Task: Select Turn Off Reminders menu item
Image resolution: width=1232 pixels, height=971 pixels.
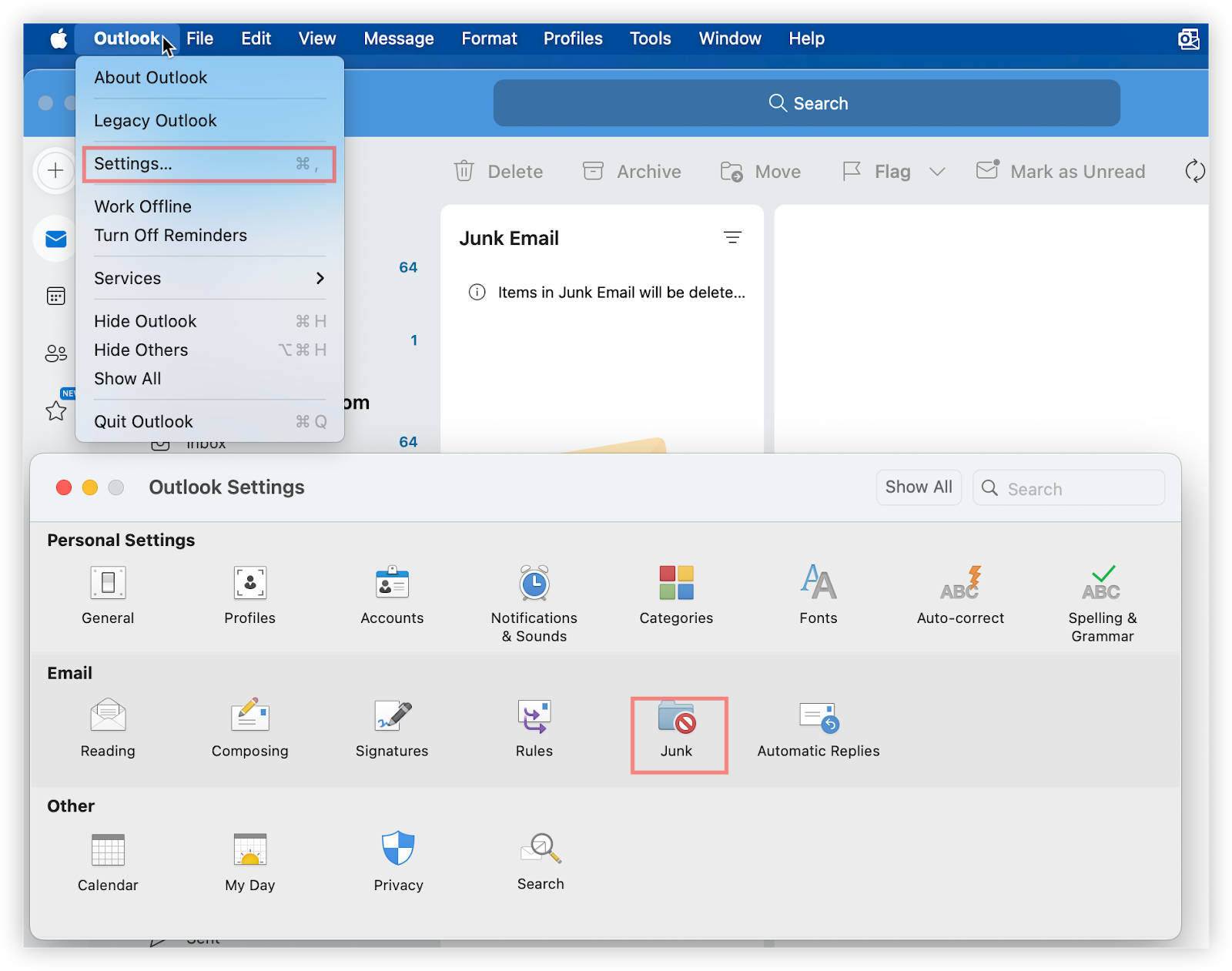Action: point(171,236)
